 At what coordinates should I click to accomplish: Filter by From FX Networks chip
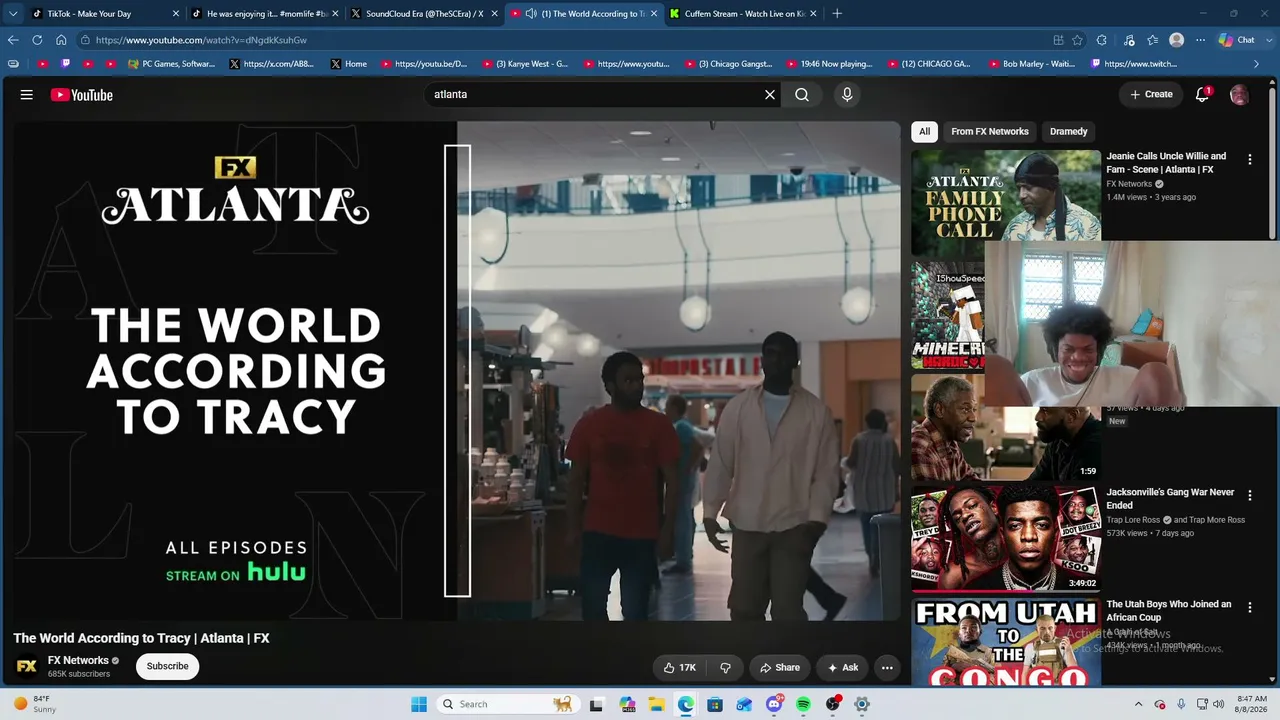click(x=990, y=131)
